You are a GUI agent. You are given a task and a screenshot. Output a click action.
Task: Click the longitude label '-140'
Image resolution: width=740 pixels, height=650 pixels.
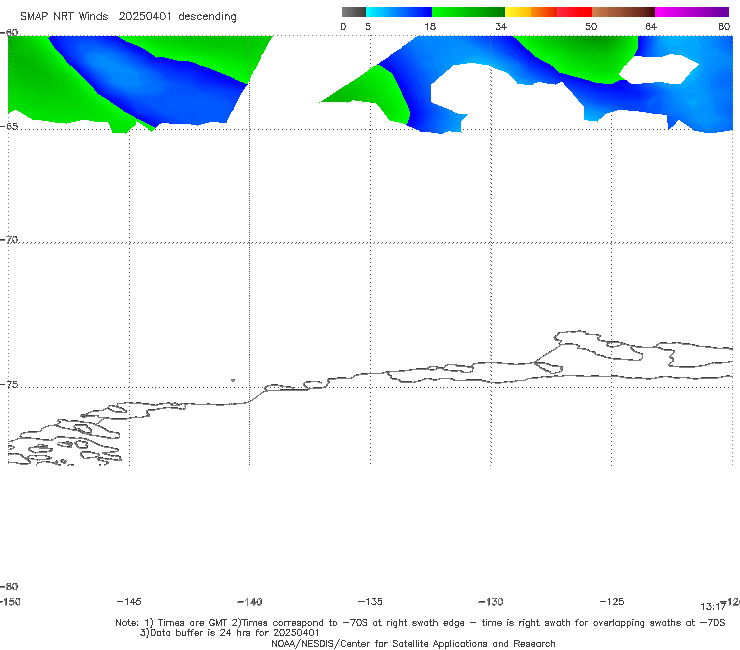point(250,601)
